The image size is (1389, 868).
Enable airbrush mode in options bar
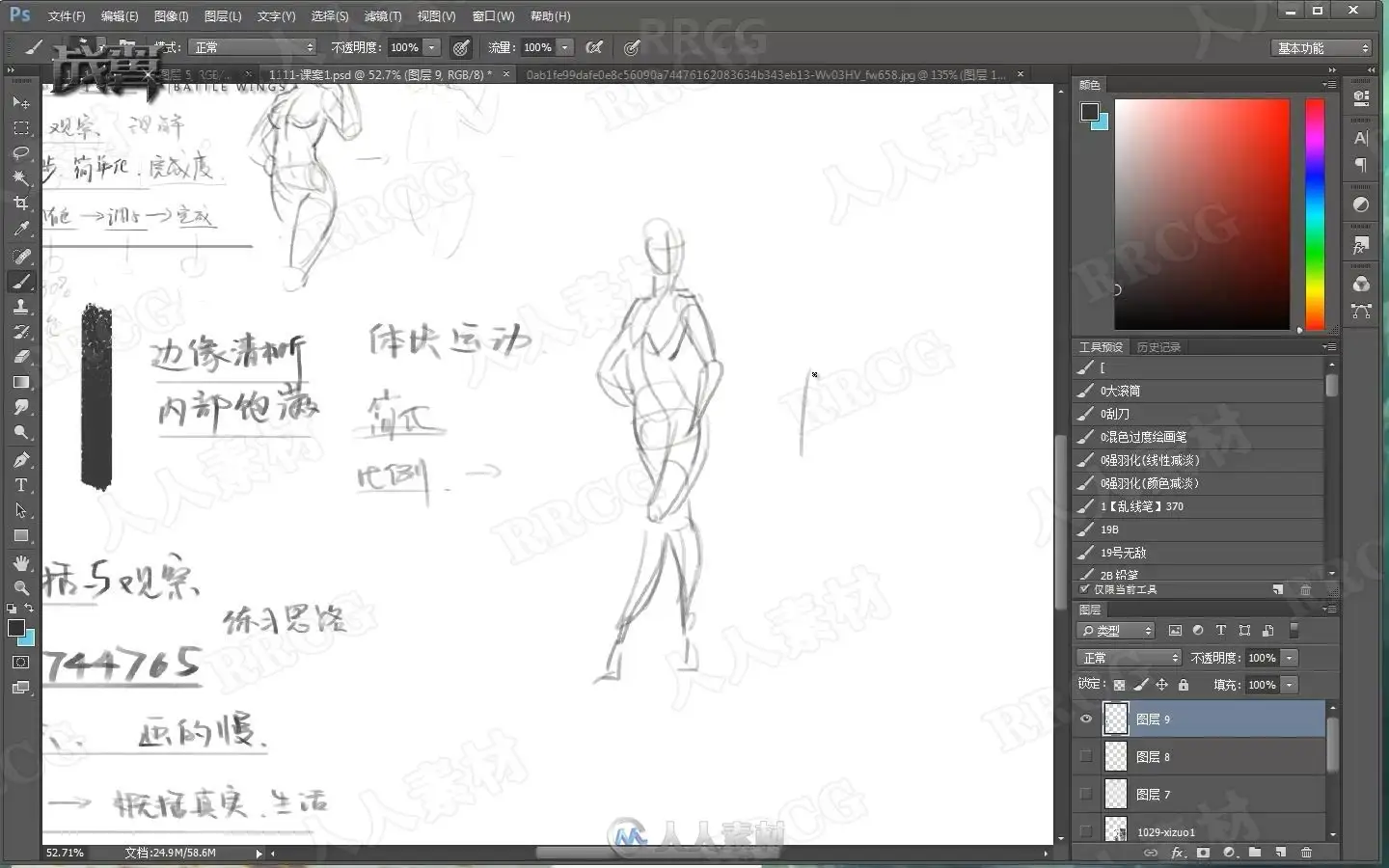(x=594, y=47)
